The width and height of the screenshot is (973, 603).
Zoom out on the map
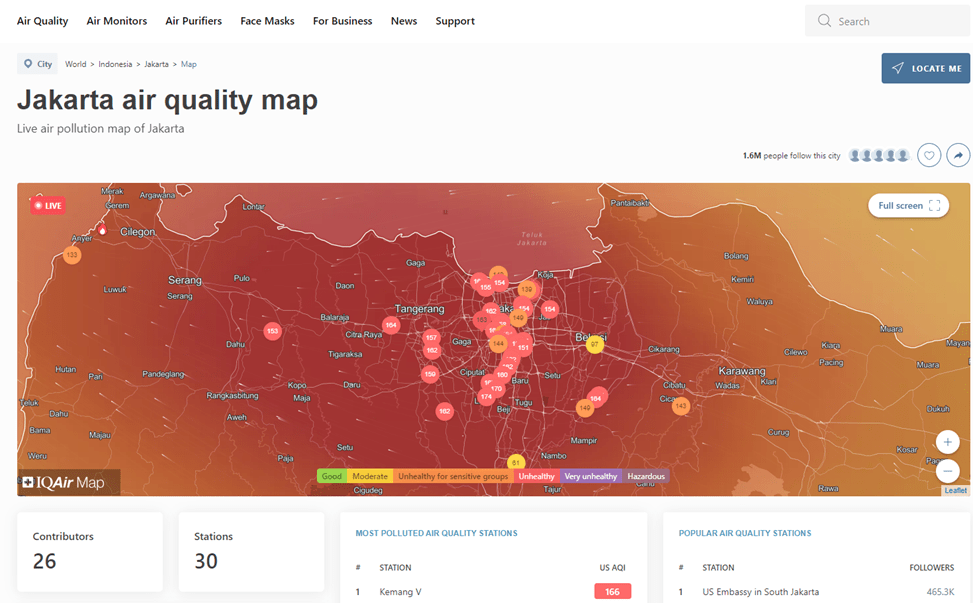947,469
